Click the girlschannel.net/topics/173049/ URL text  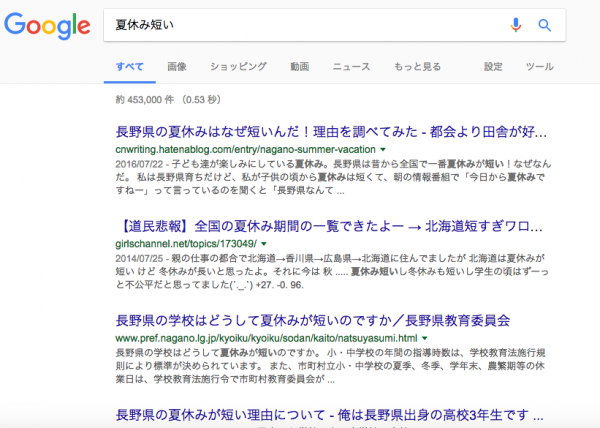(186, 244)
